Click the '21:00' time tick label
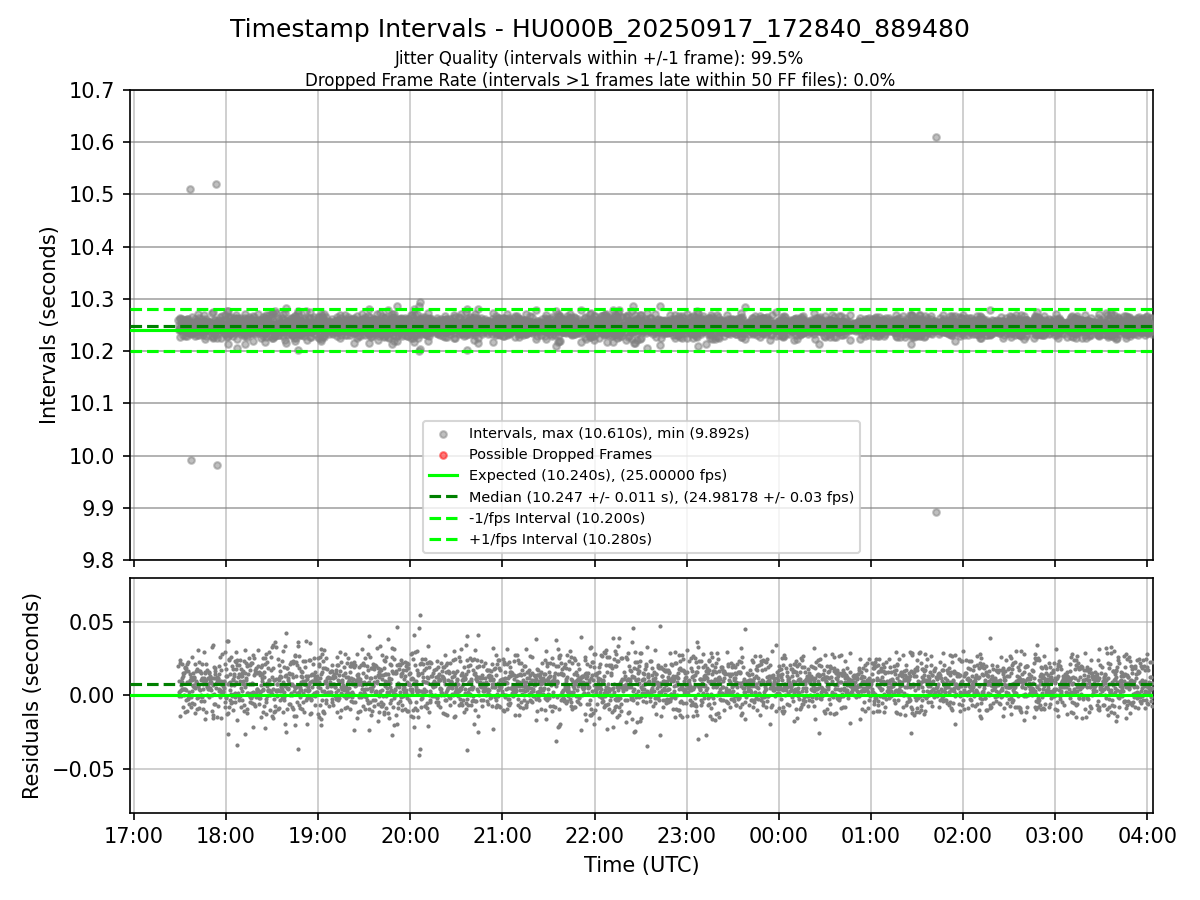The image size is (1200, 900). click(x=502, y=833)
